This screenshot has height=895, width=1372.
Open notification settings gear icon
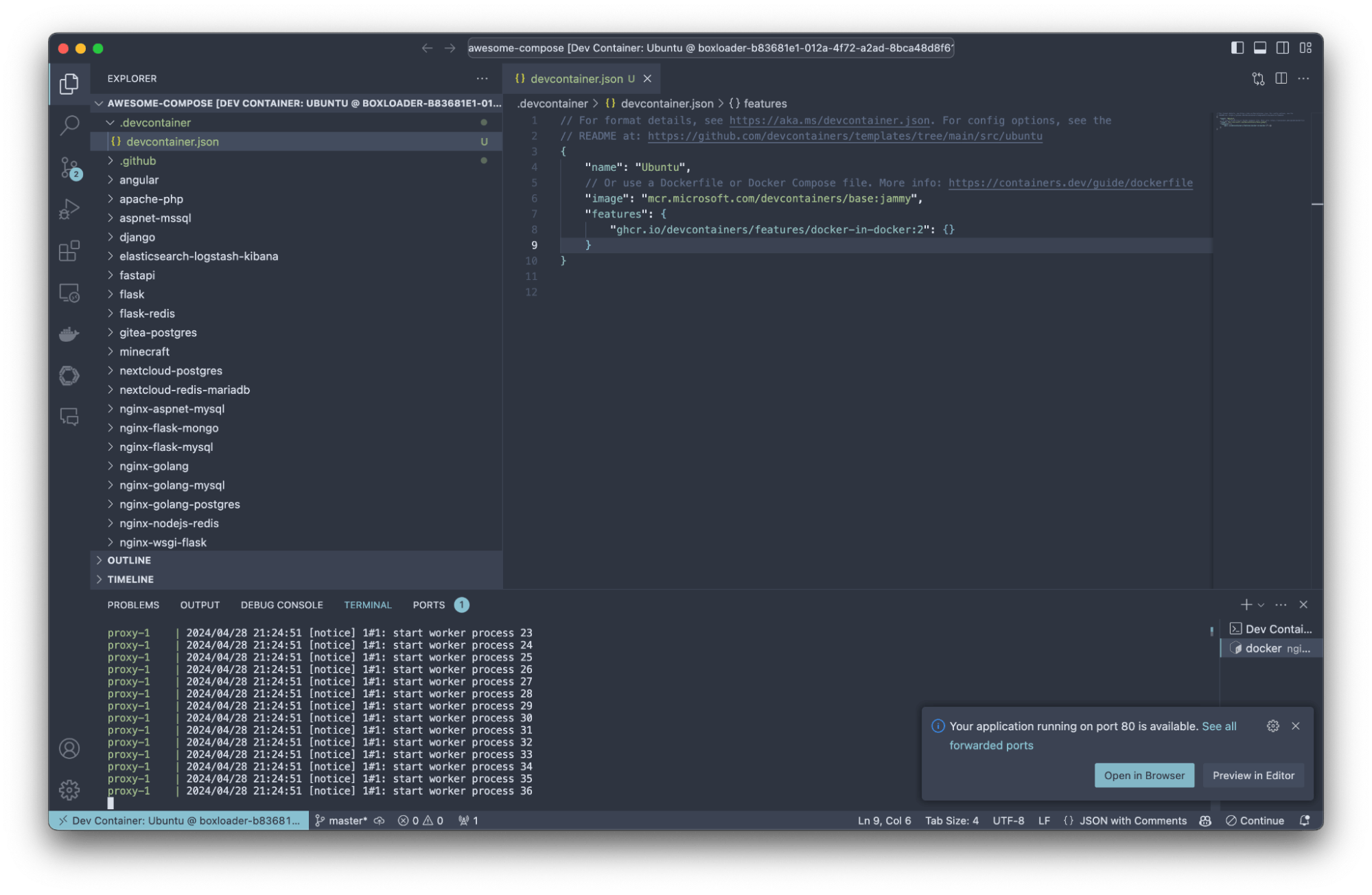(1272, 726)
